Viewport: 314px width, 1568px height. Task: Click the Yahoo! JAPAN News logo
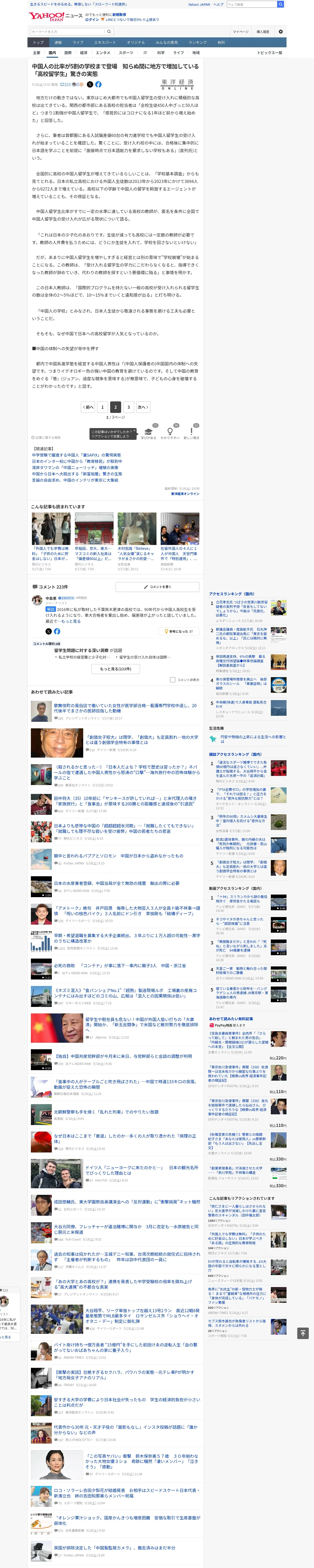[x=55, y=16]
